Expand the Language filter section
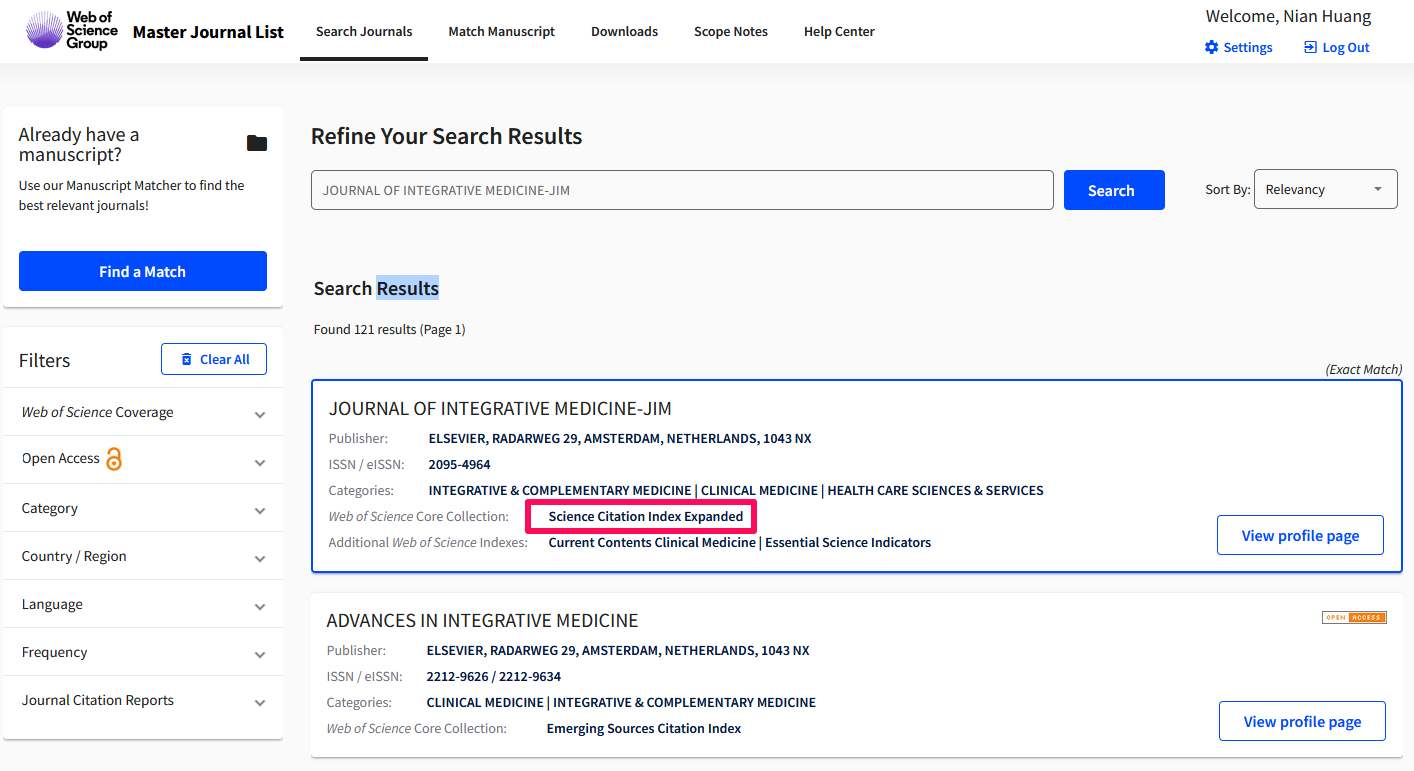This screenshot has height=771, width=1414. pos(260,606)
